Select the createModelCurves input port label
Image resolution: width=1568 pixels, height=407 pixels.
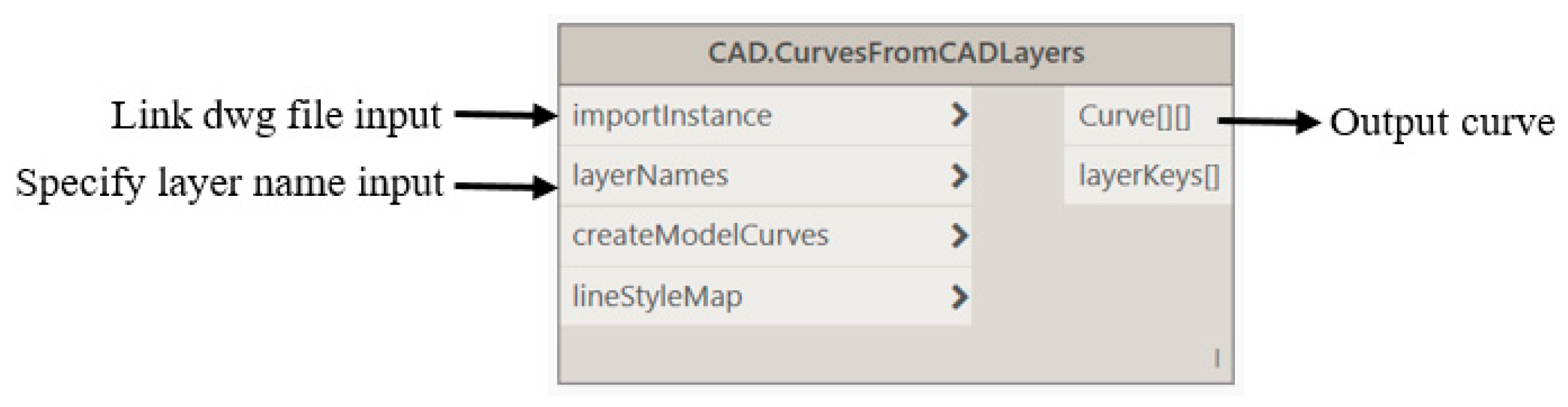pyautogui.click(x=700, y=236)
